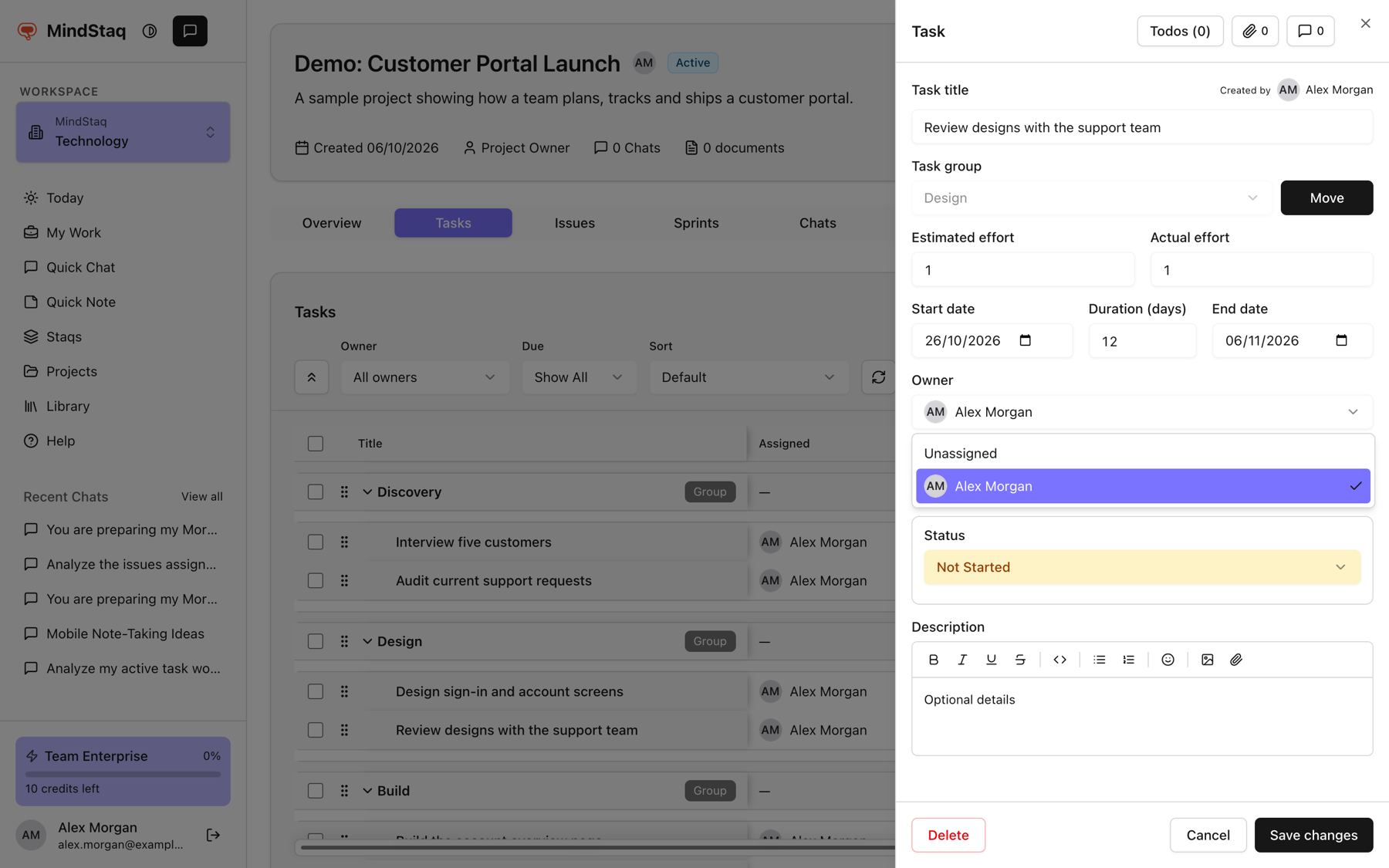Viewport: 1389px width, 868px height.
Task: Tick the select-all checkbox in Title header
Action: [x=316, y=444]
